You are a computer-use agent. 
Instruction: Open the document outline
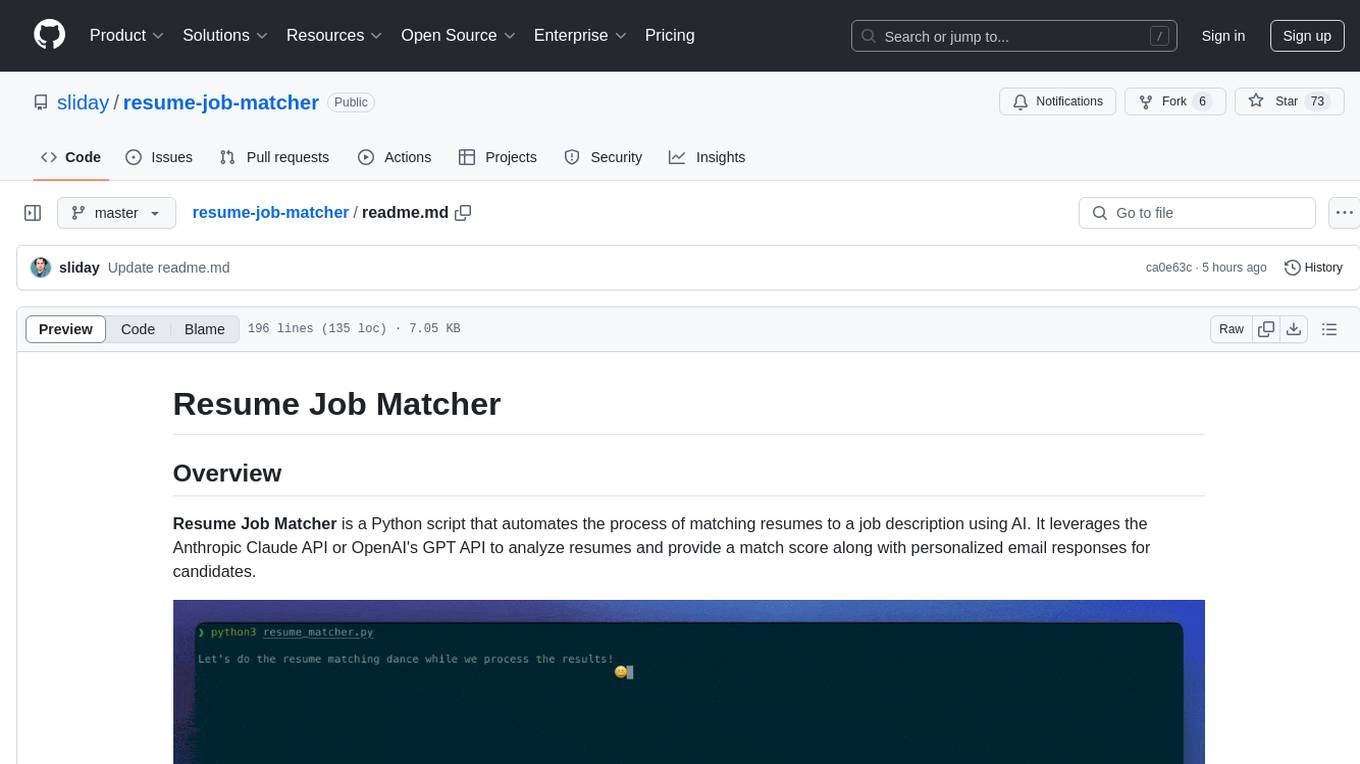pos(1329,329)
